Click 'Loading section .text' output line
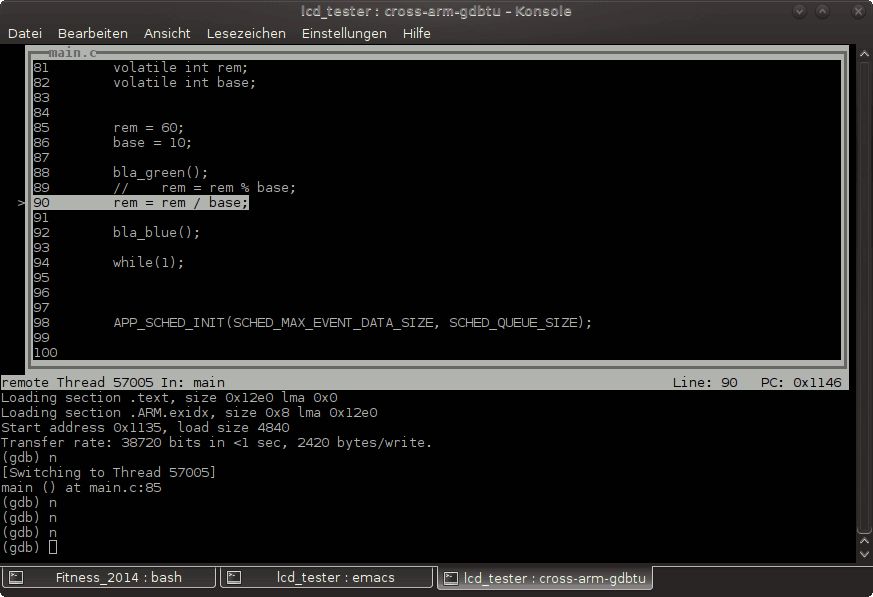 (x=169, y=398)
